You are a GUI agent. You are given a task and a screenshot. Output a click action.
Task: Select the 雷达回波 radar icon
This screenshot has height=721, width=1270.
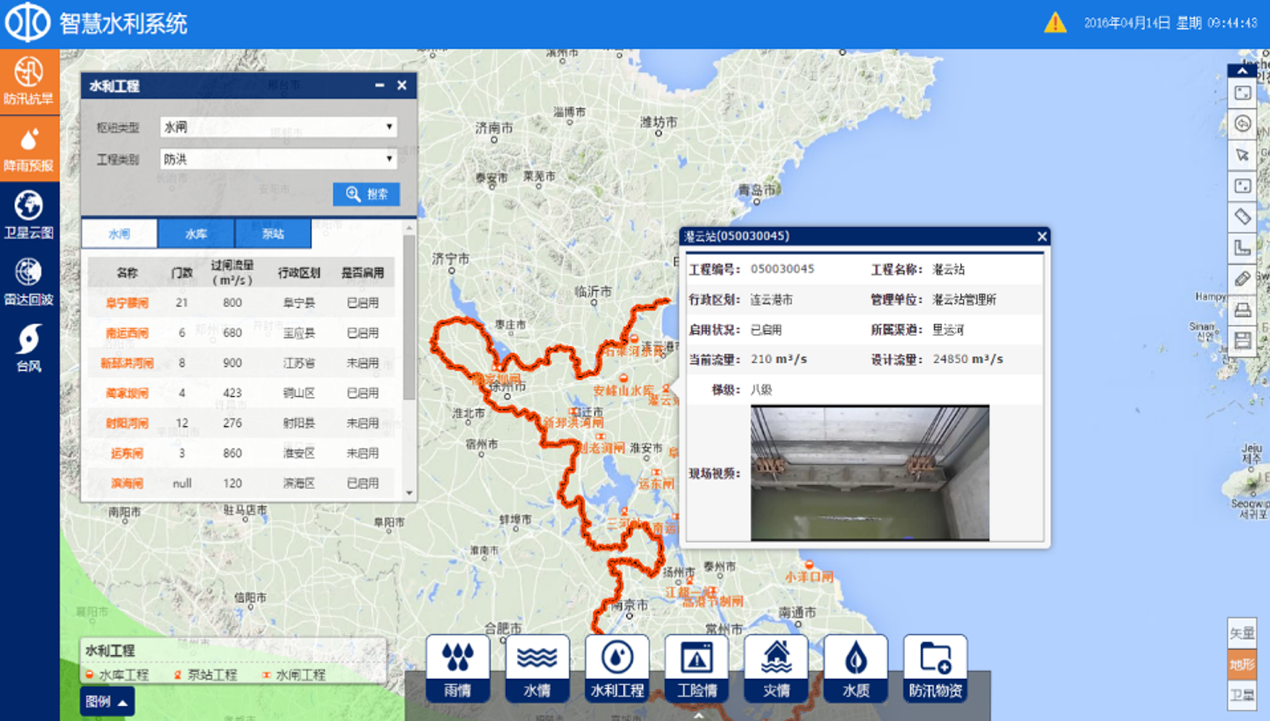pos(29,281)
